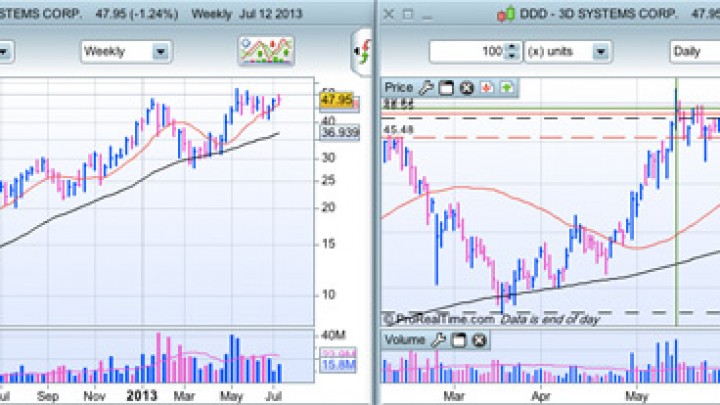This screenshot has width=720, height=405.
Task: Maximize the DDD daily chart window
Action: (x=408, y=14)
